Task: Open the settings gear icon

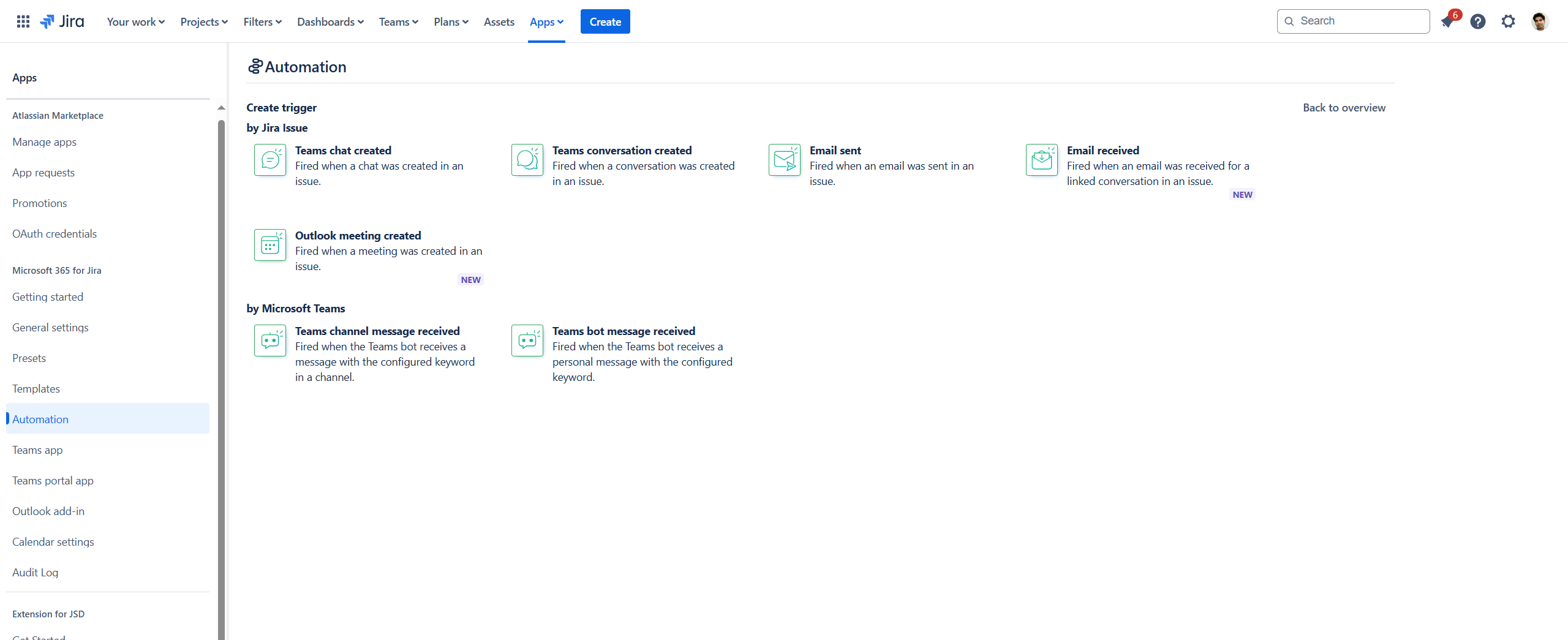Action: tap(1508, 22)
